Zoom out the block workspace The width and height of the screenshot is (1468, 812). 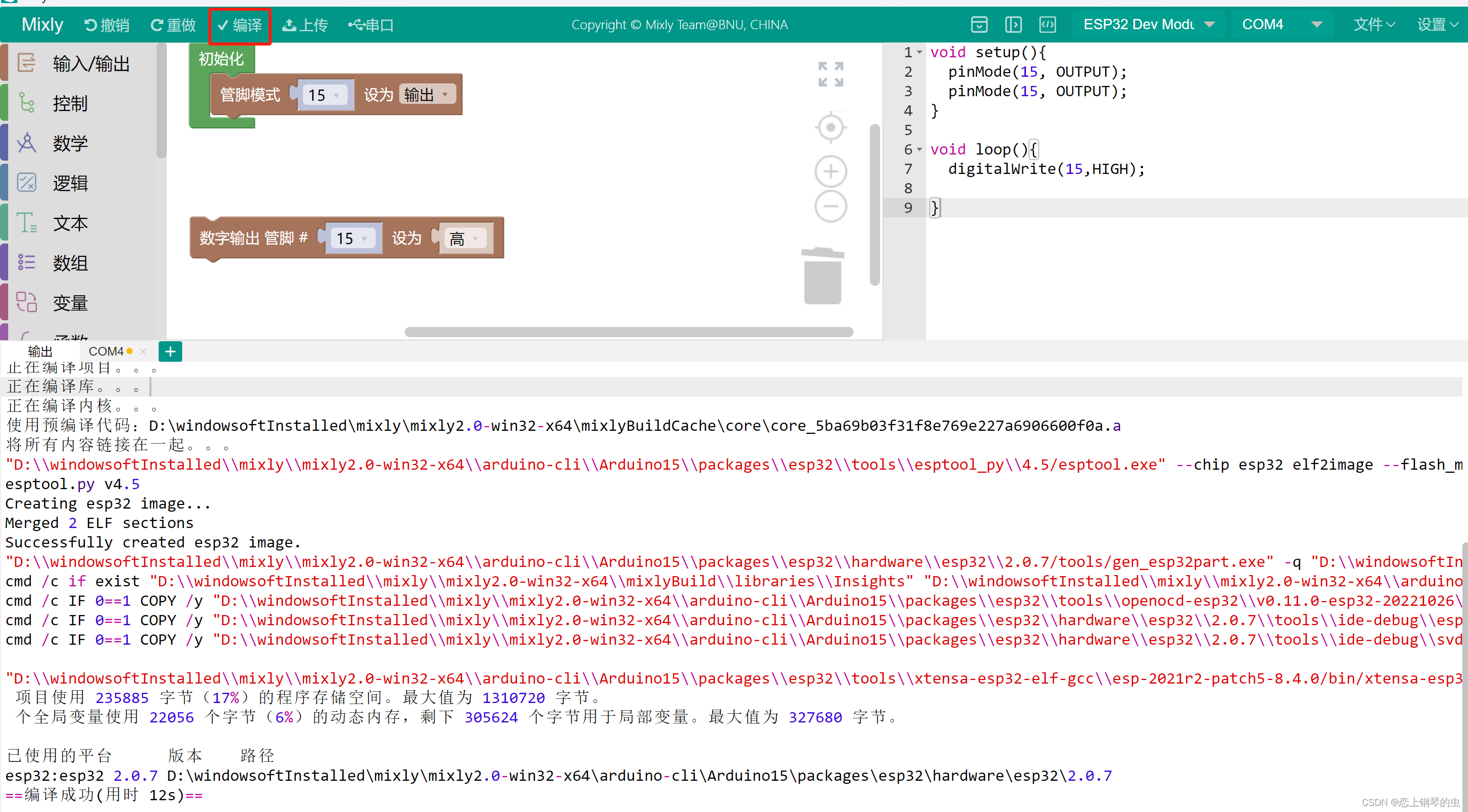click(x=830, y=206)
